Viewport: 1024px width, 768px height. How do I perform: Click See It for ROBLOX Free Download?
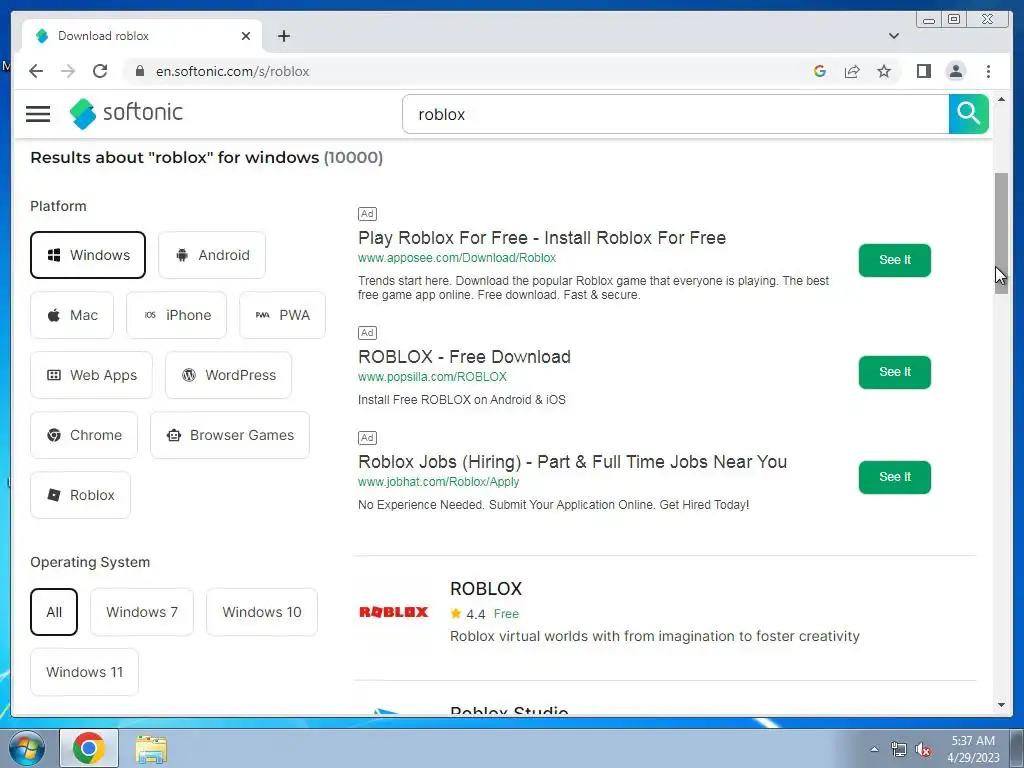click(x=895, y=372)
